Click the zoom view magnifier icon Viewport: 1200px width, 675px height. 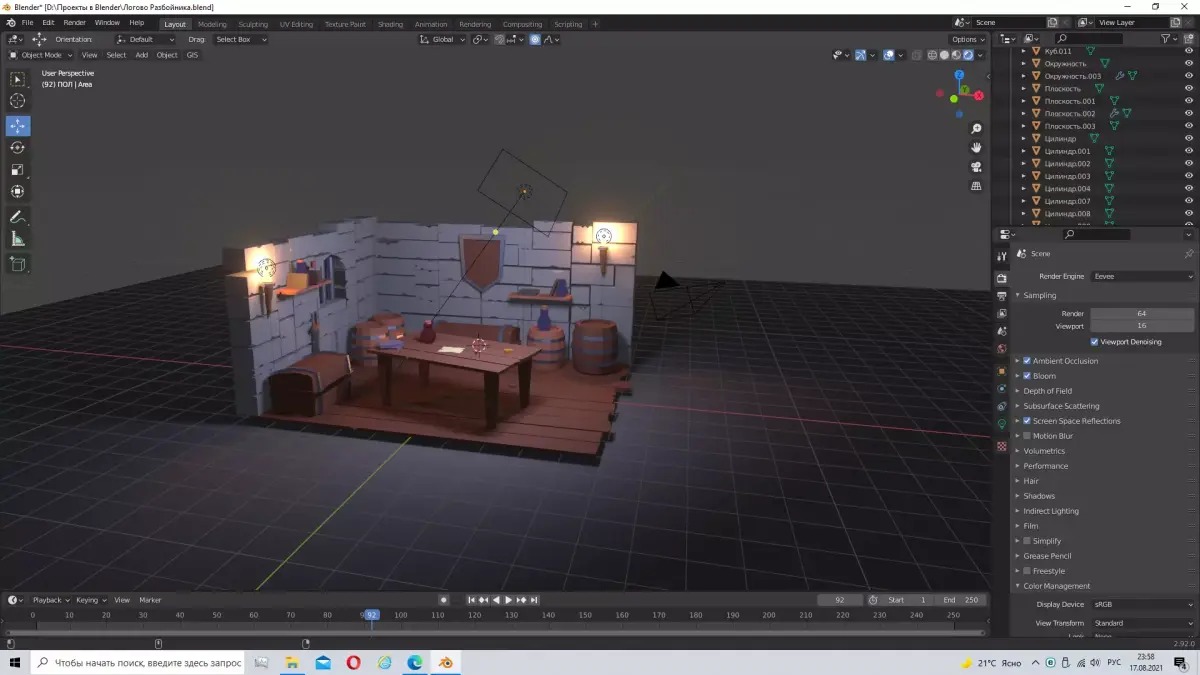(x=976, y=128)
